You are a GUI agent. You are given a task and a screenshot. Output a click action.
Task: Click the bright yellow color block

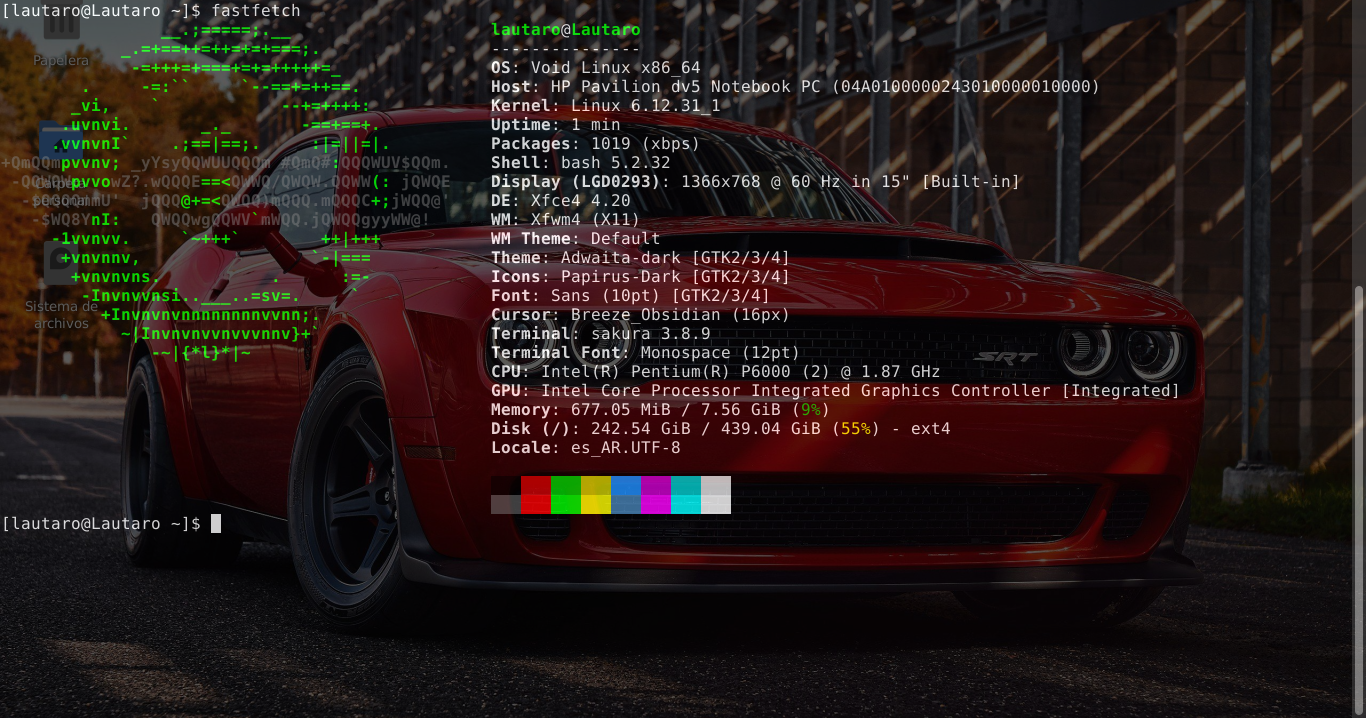(596, 504)
